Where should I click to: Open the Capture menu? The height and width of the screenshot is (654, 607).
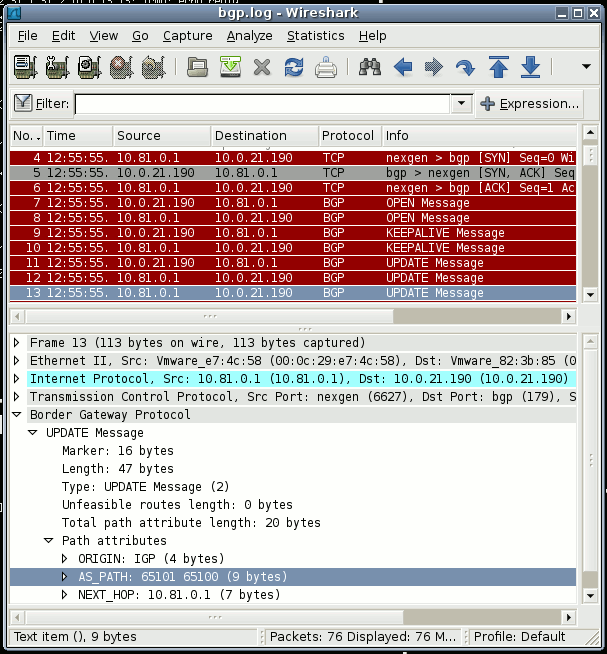tap(187, 36)
